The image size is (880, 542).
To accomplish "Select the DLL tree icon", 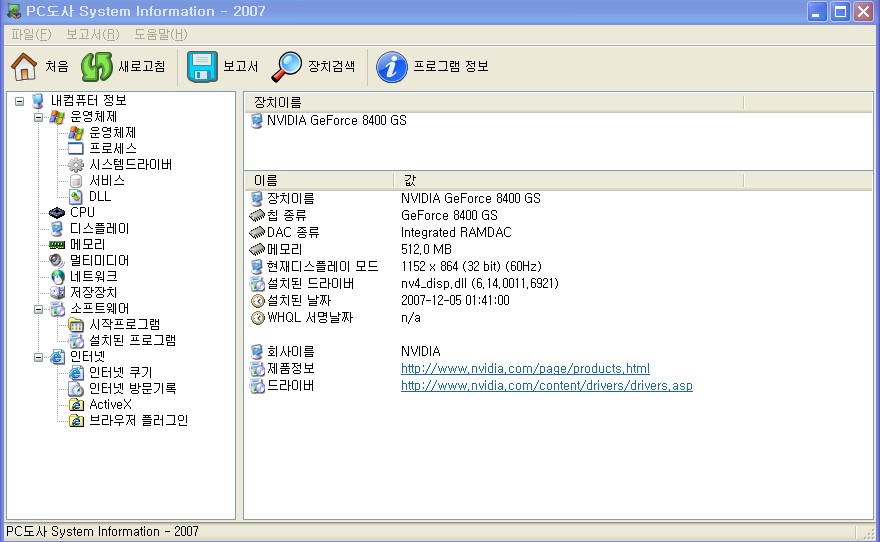I will [76, 197].
